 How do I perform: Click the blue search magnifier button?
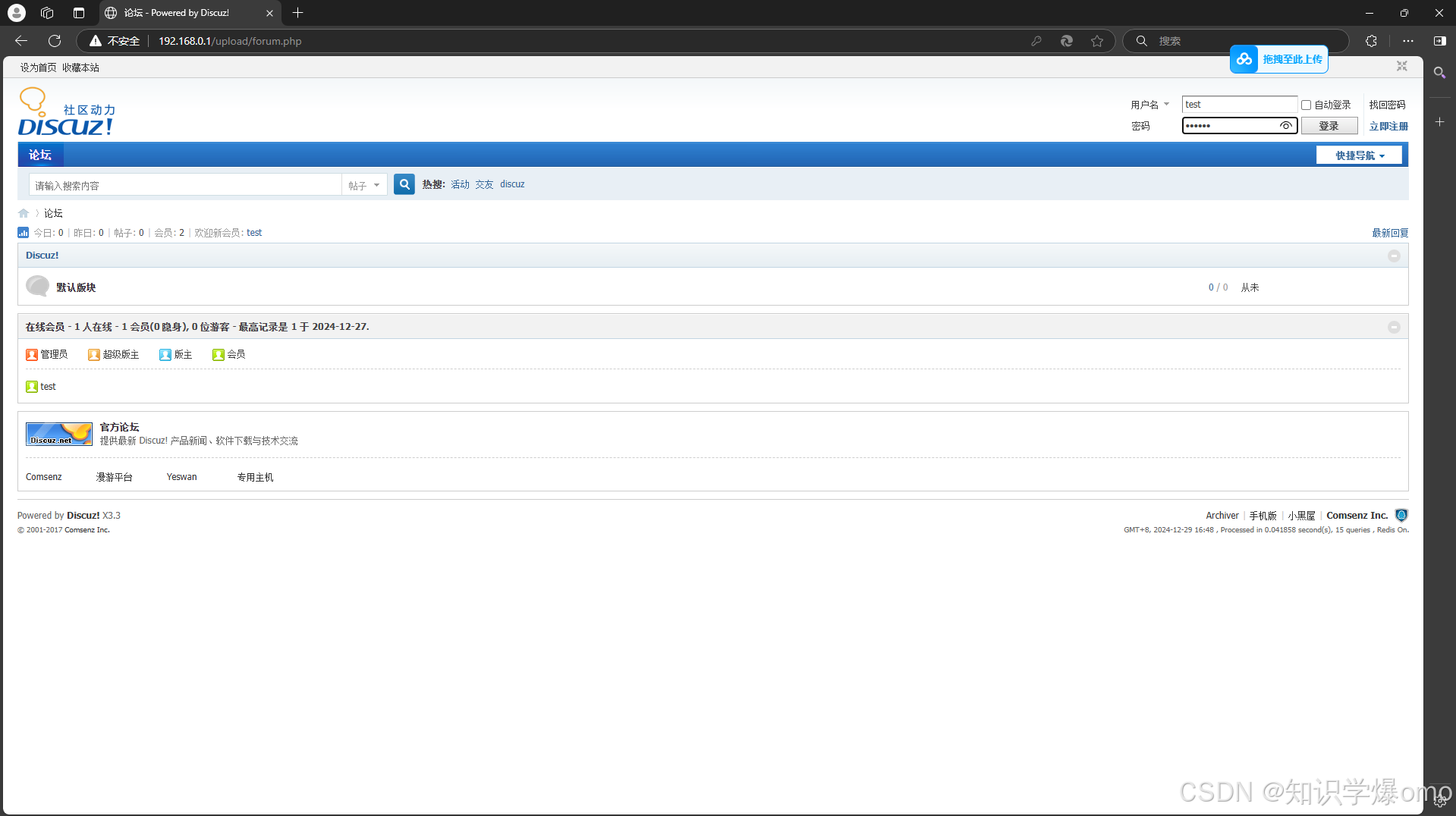click(x=404, y=184)
